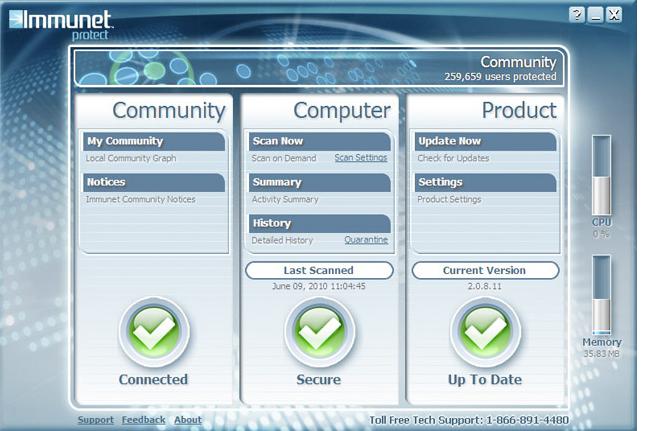Click the Immunet protect logo
The width and height of the screenshot is (645, 431).
(60, 25)
